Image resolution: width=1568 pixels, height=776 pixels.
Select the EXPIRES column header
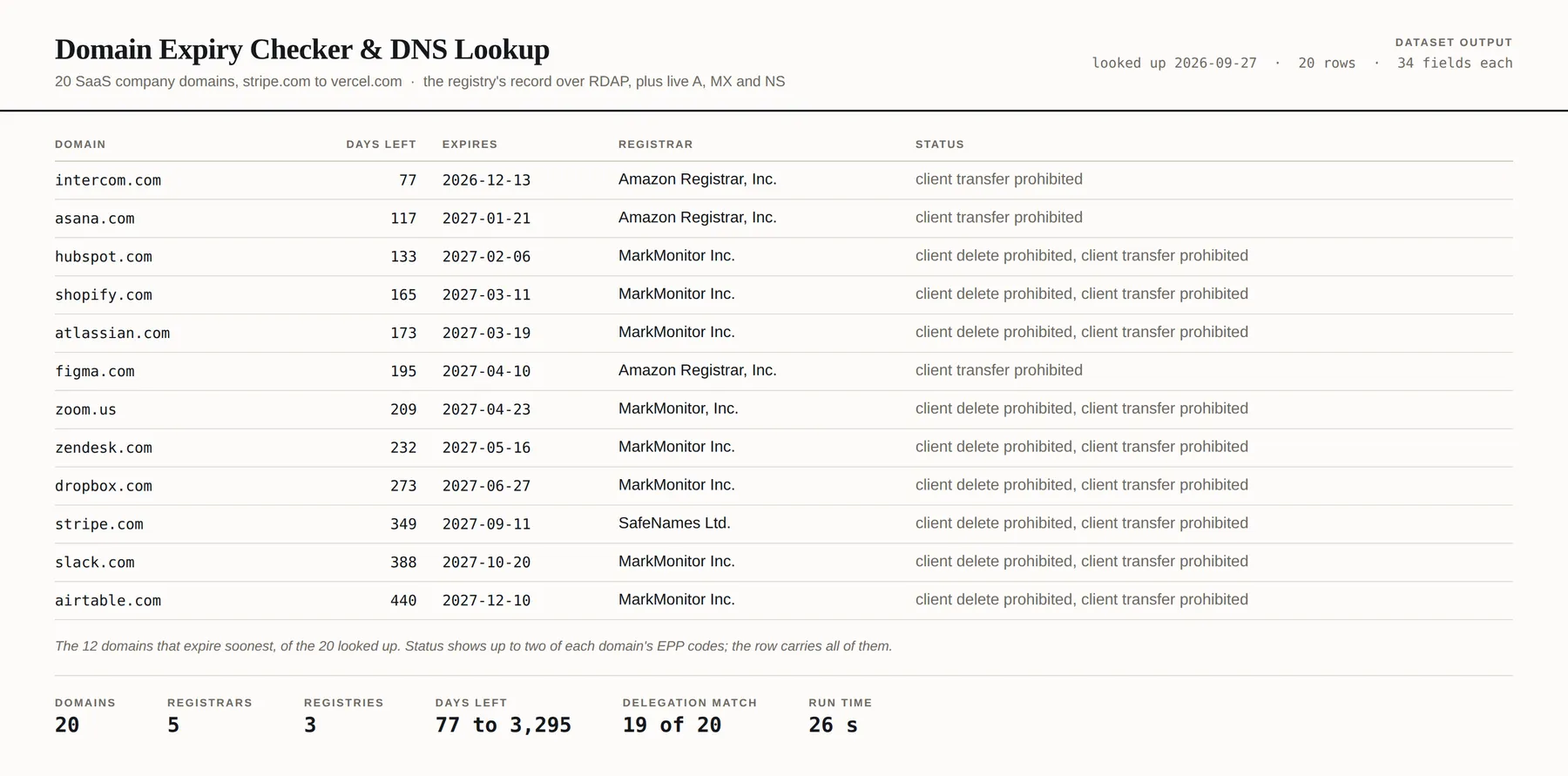[470, 145]
